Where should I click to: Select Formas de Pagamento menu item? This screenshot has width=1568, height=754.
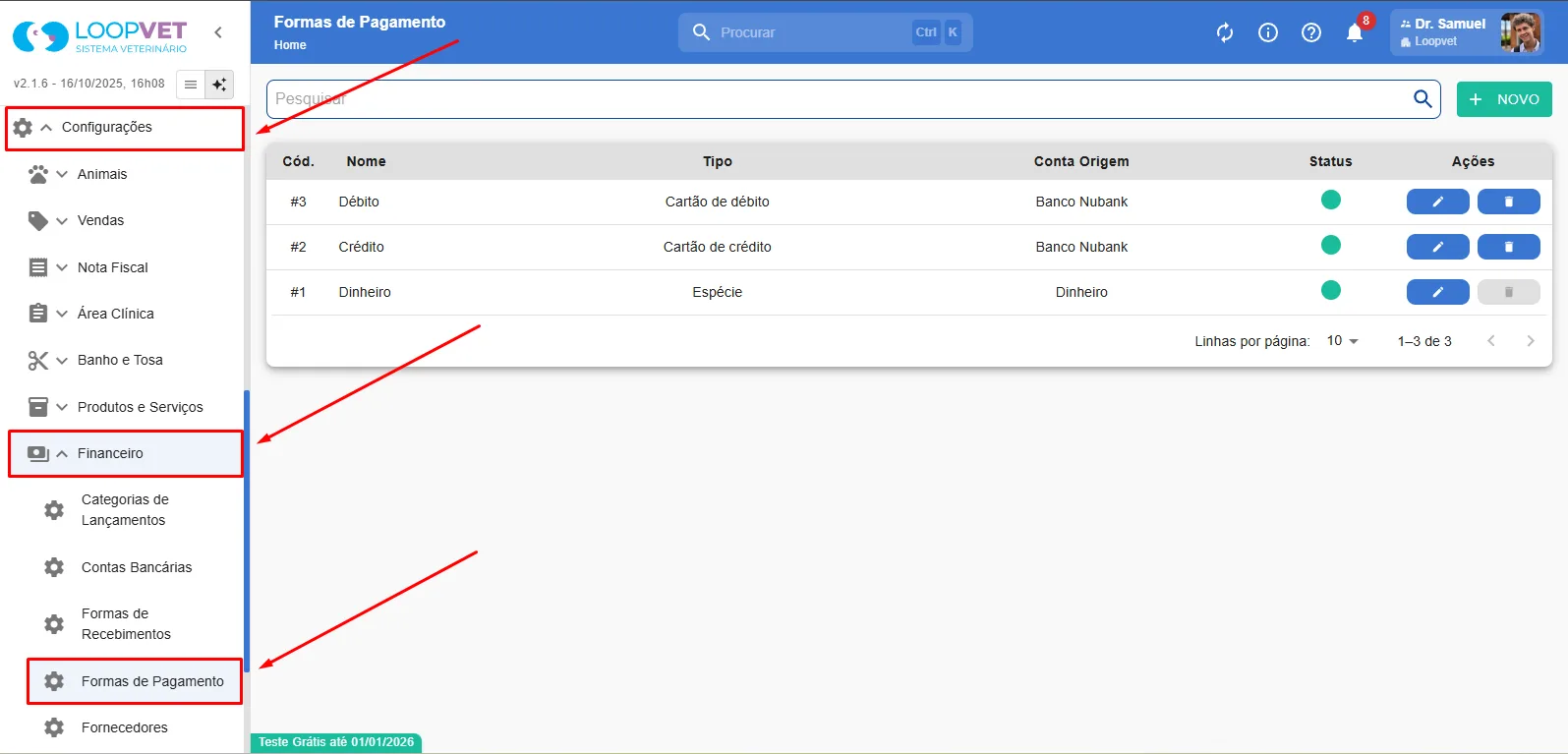tap(135, 681)
